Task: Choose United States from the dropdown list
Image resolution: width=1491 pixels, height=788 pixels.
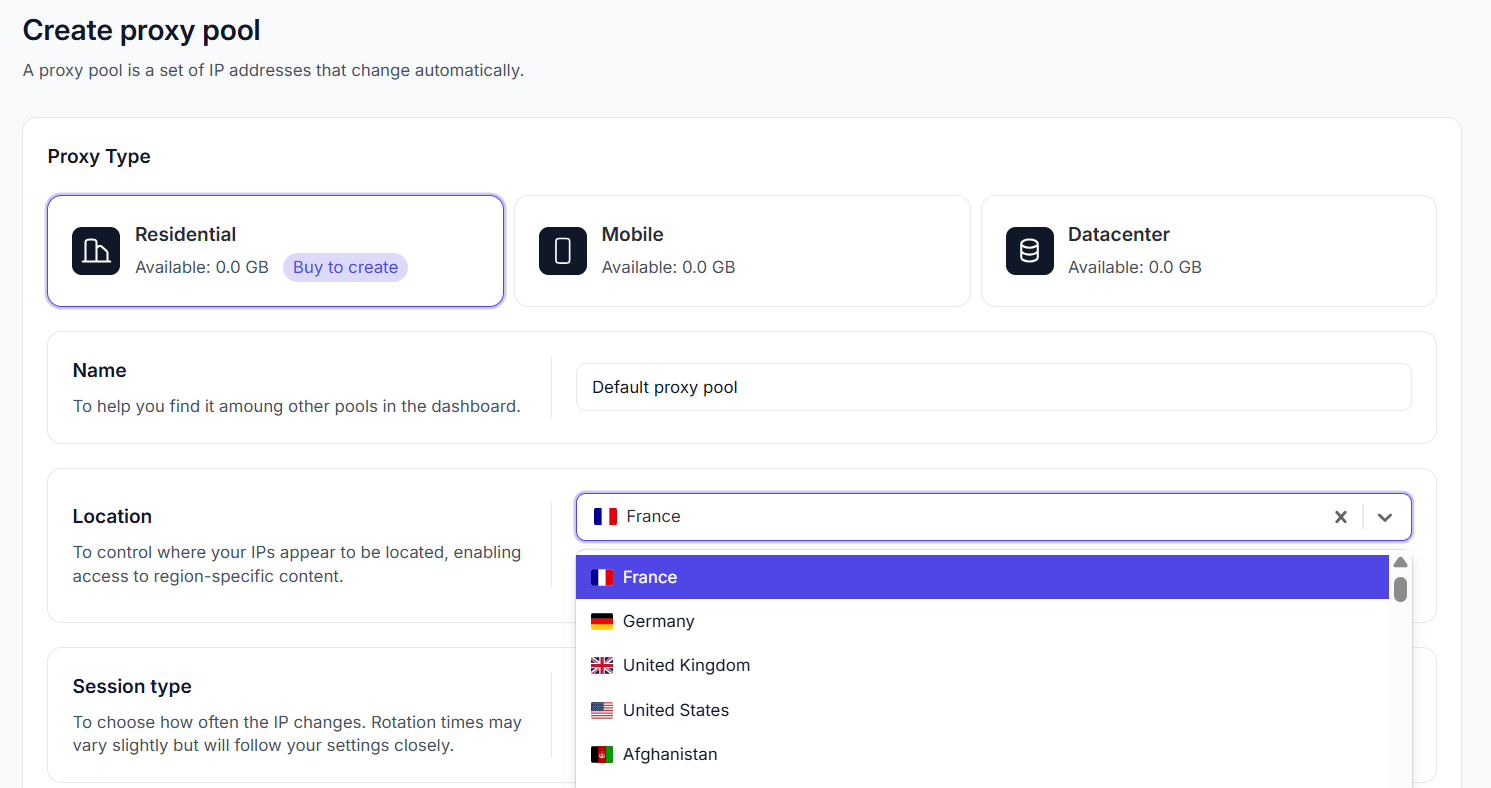Action: pos(983,710)
